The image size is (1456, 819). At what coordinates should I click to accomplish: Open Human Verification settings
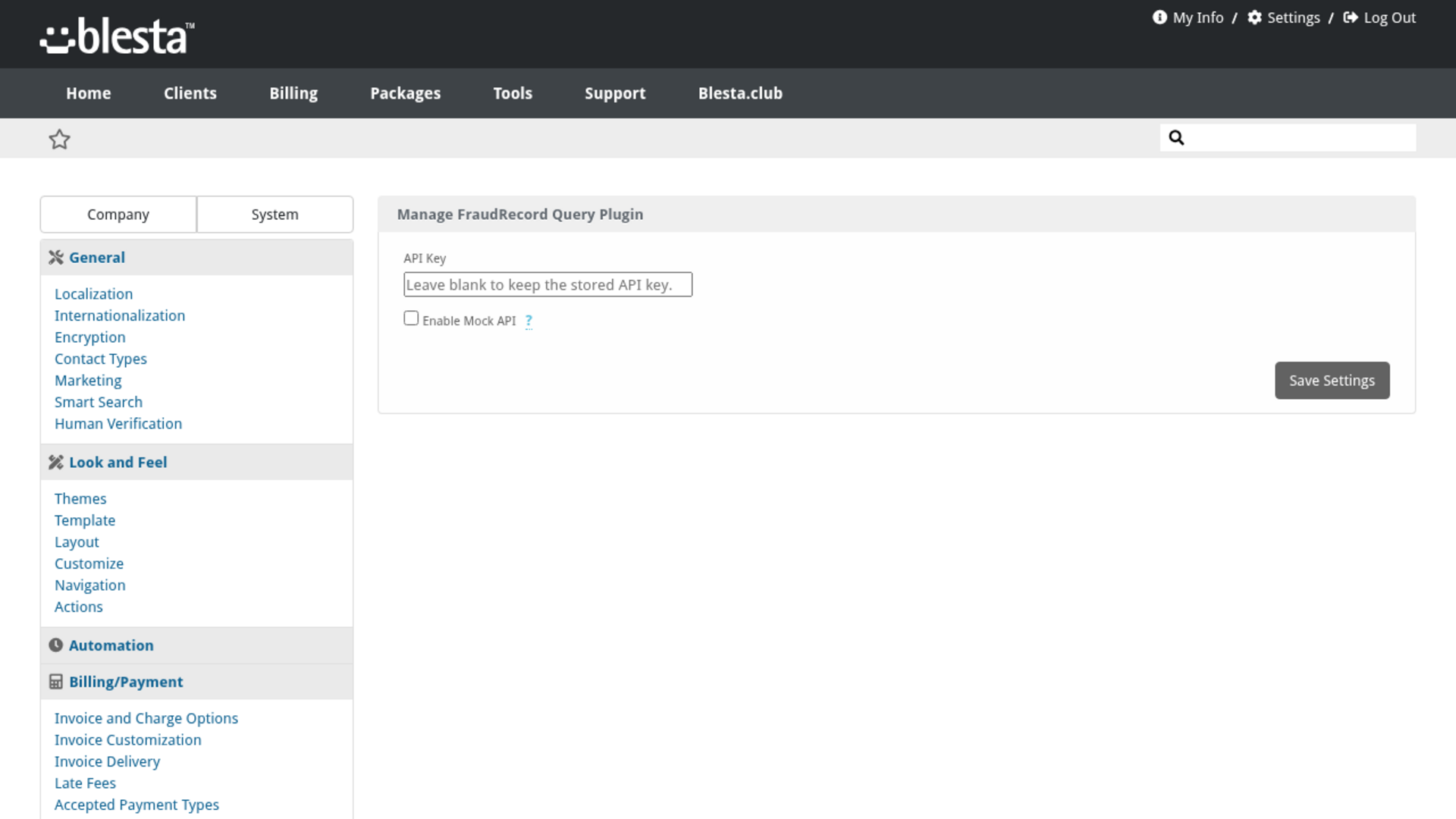pos(118,424)
